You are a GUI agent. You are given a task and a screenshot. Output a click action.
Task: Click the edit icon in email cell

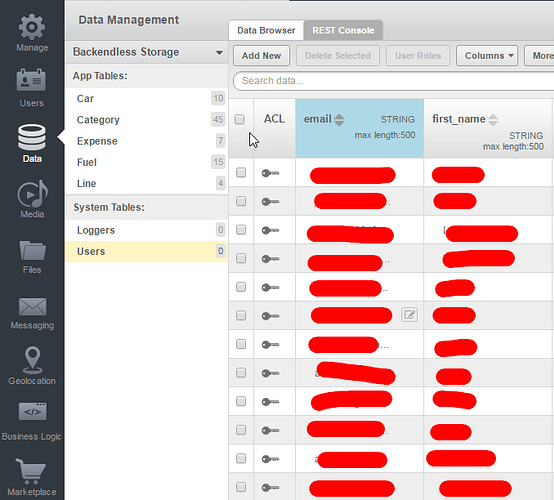(409, 314)
